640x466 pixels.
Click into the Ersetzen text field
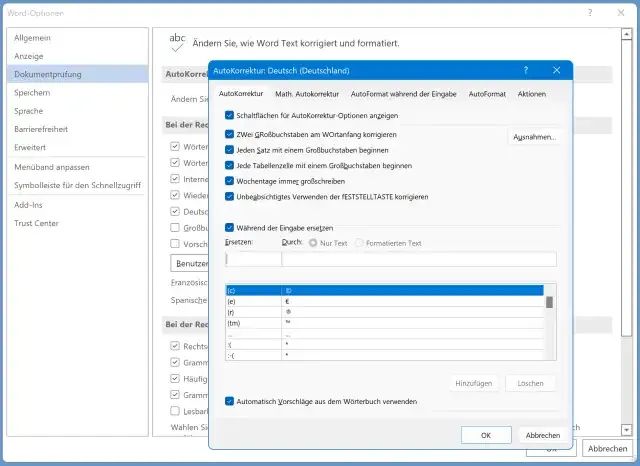pos(253,259)
